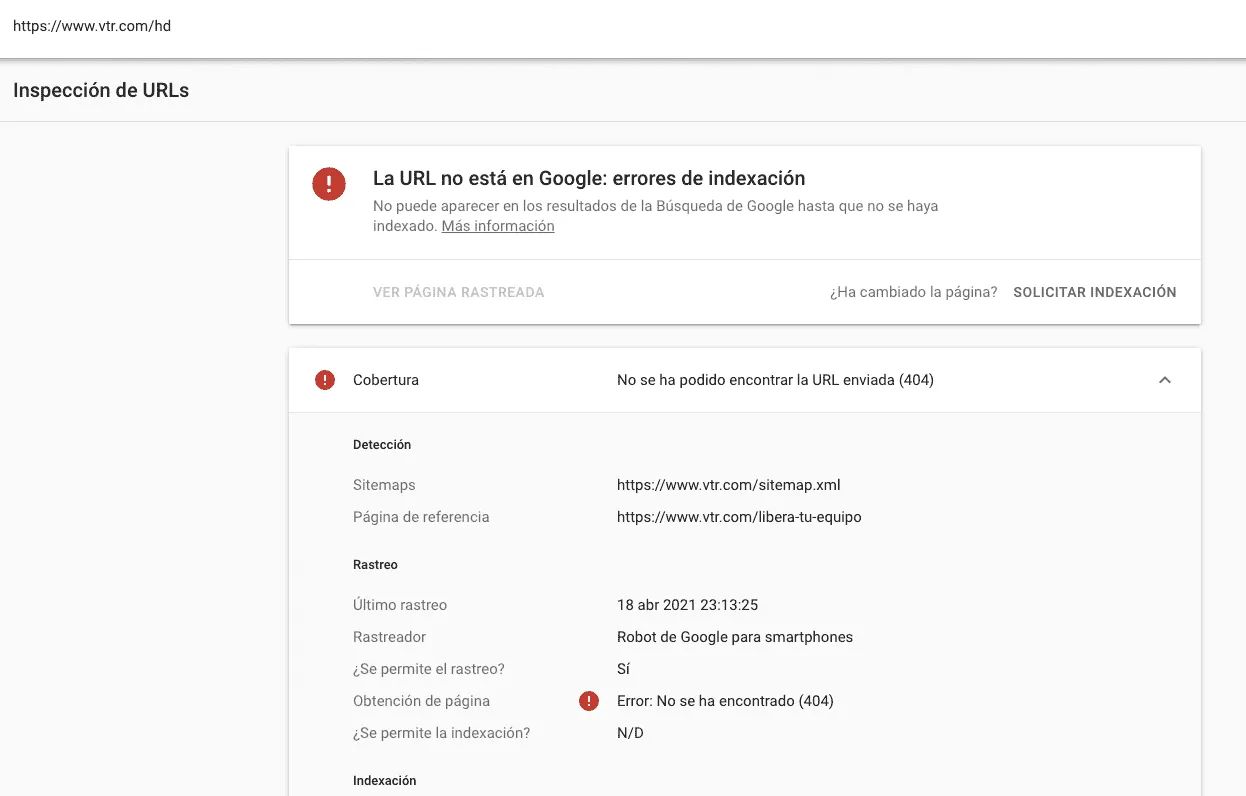Image resolution: width=1246 pixels, height=796 pixels.
Task: Click the Sitemaps label
Action: pos(384,485)
